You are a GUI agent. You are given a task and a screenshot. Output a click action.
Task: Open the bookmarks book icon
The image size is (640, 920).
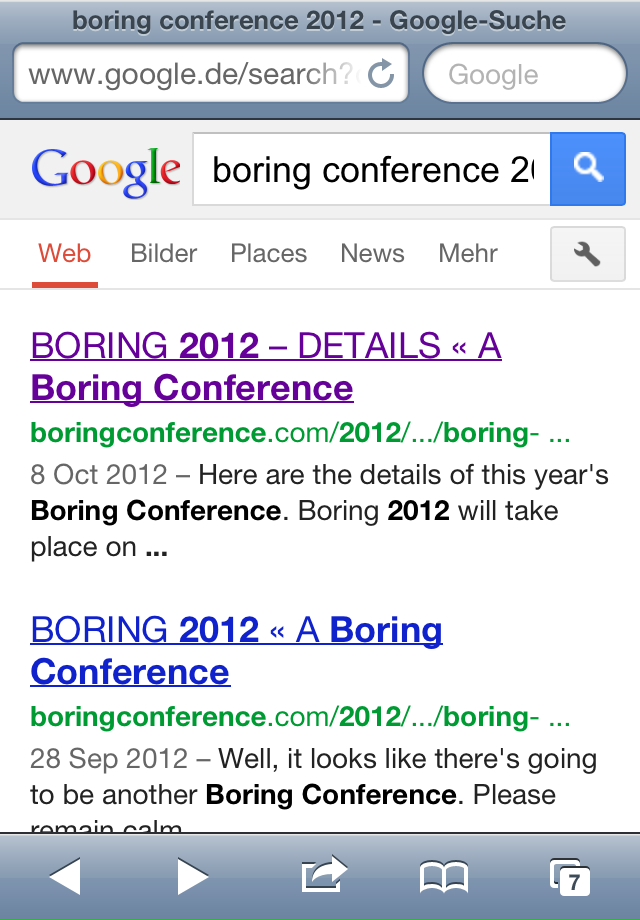(x=444, y=877)
